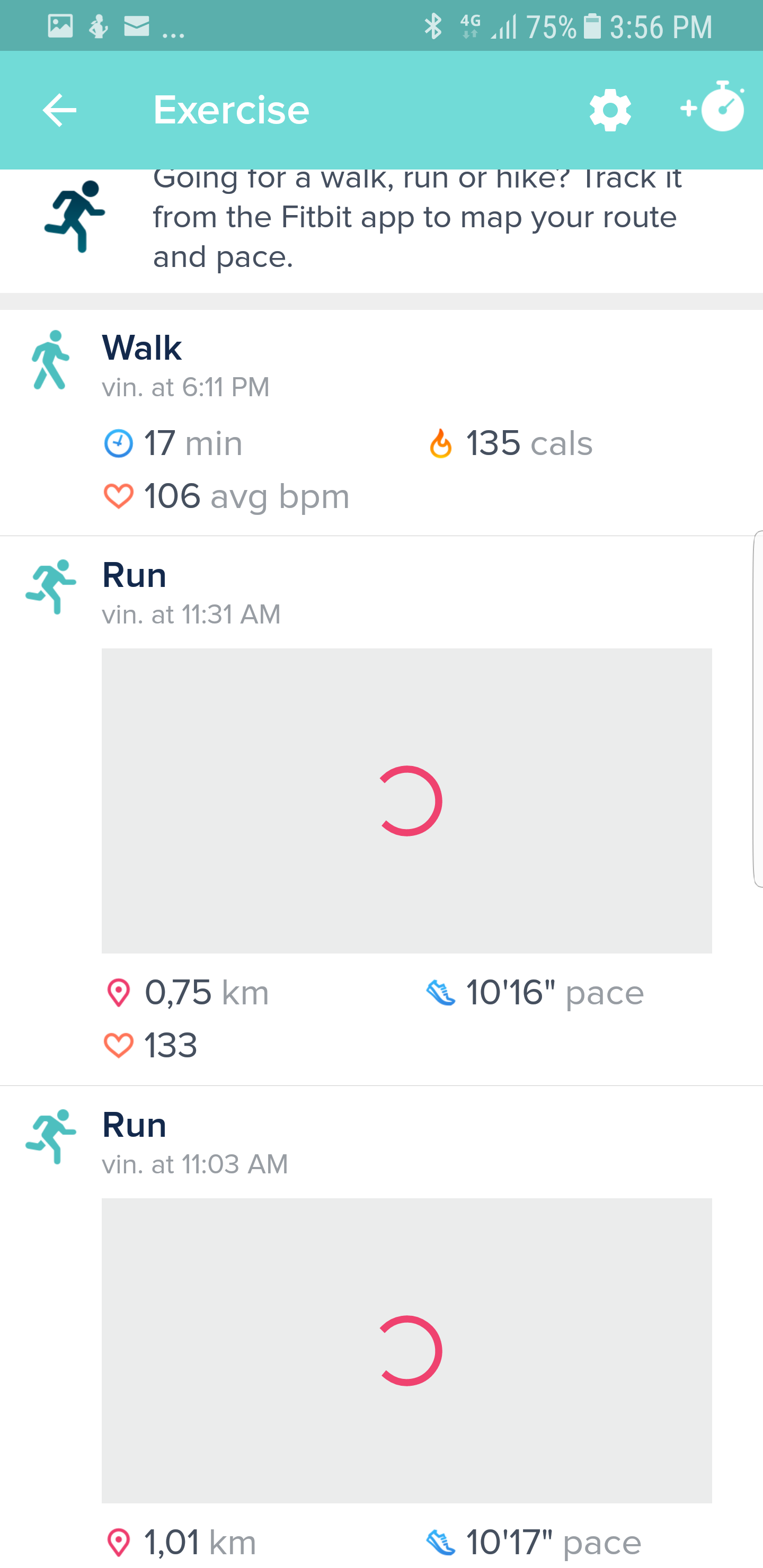The image size is (763, 1568).
Task: Tap the shoe icon next to 10'16" pace
Action: pyautogui.click(x=440, y=993)
